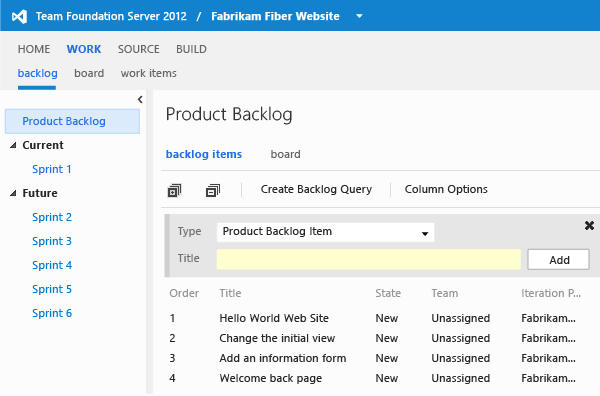Click the Title column header in the grid
Screen dimensions: 600x396
pos(230,293)
